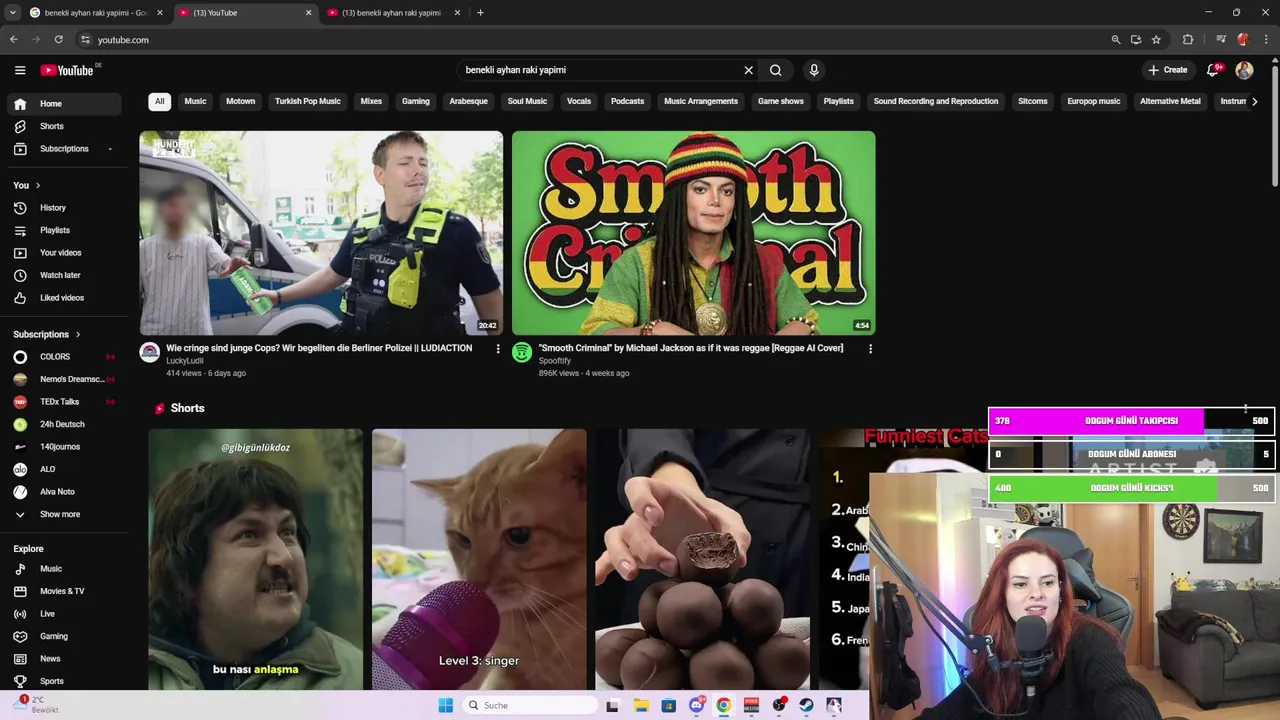Select the Game shows filter chip
This screenshot has height=720, width=1280.
781,101
